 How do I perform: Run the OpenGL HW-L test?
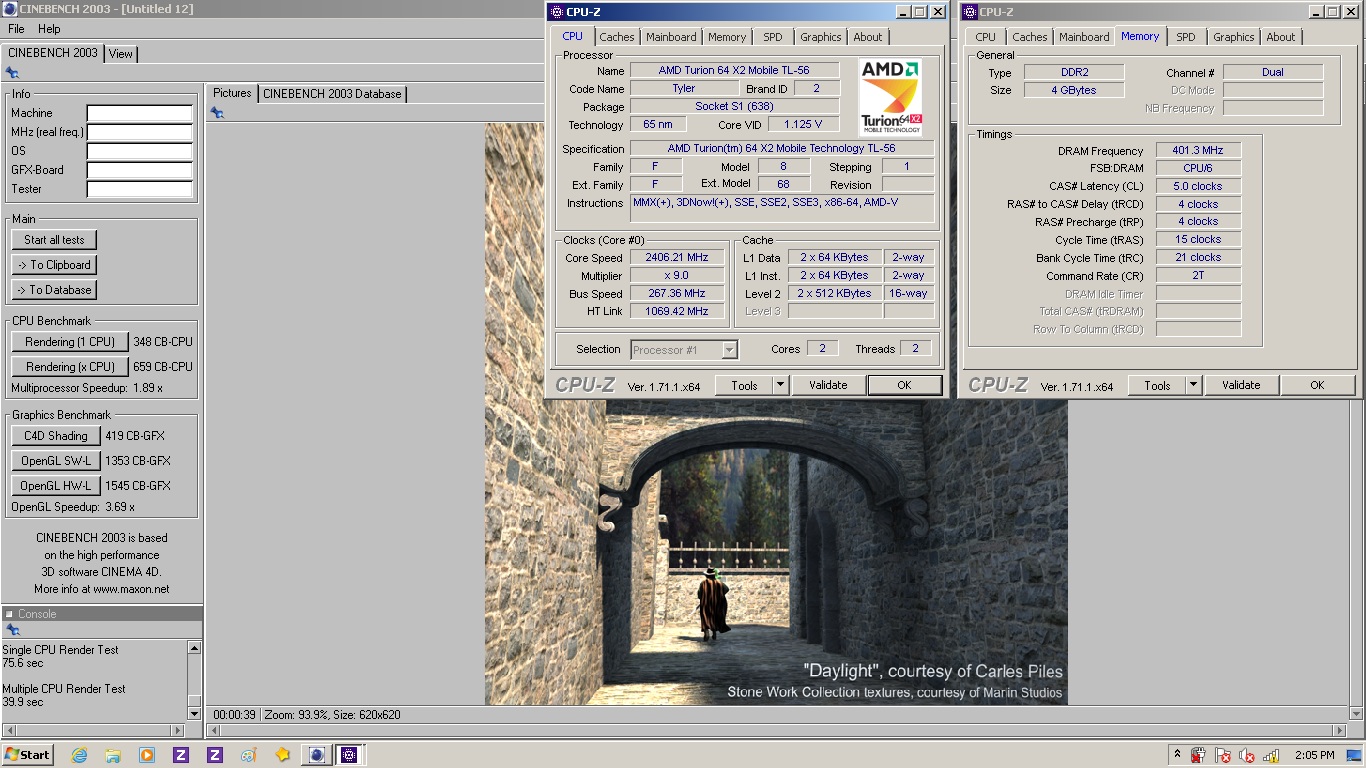(x=56, y=486)
